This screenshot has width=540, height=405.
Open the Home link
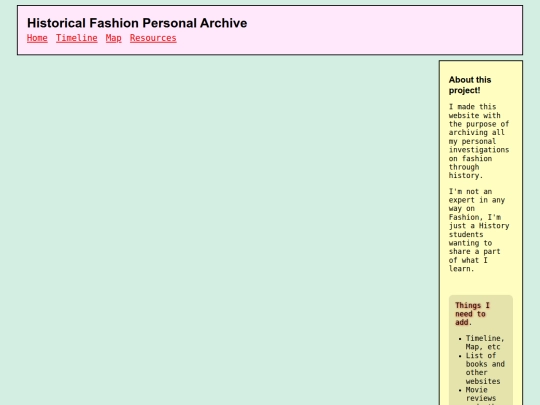[x=37, y=38]
